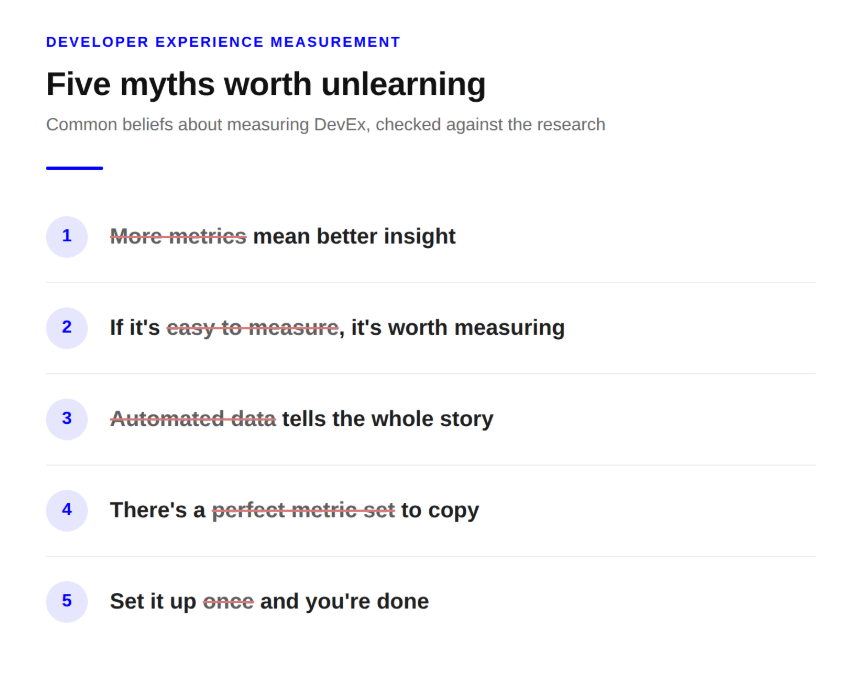
Task: Click the subtitle about measuring DevEx
Action: 326,125
